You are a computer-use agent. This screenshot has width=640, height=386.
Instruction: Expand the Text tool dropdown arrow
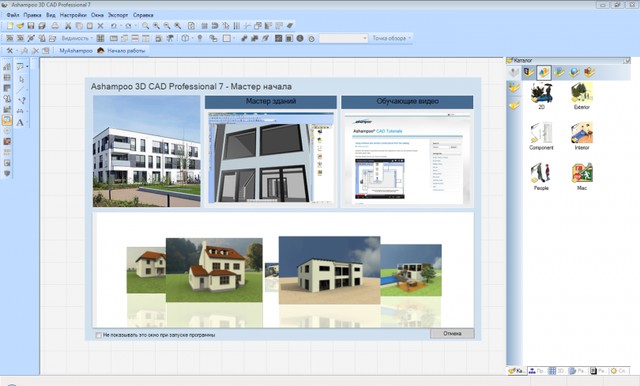[27, 122]
